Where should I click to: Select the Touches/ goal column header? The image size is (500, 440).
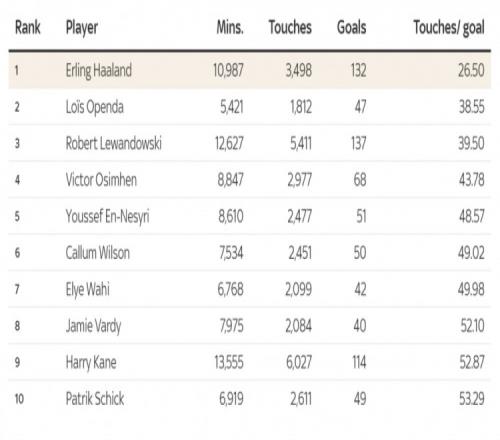[x=449, y=28]
